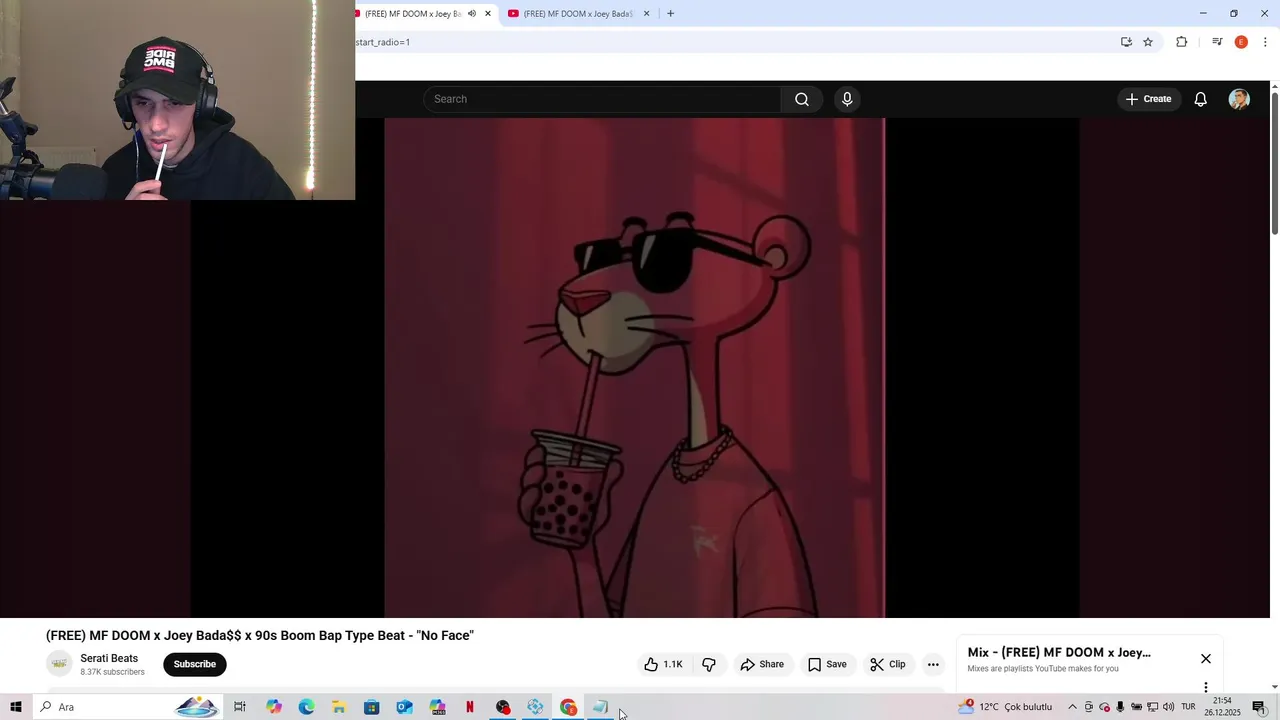The image size is (1280, 720).
Task: Close the Mix playlist panel
Action: click(x=1205, y=658)
